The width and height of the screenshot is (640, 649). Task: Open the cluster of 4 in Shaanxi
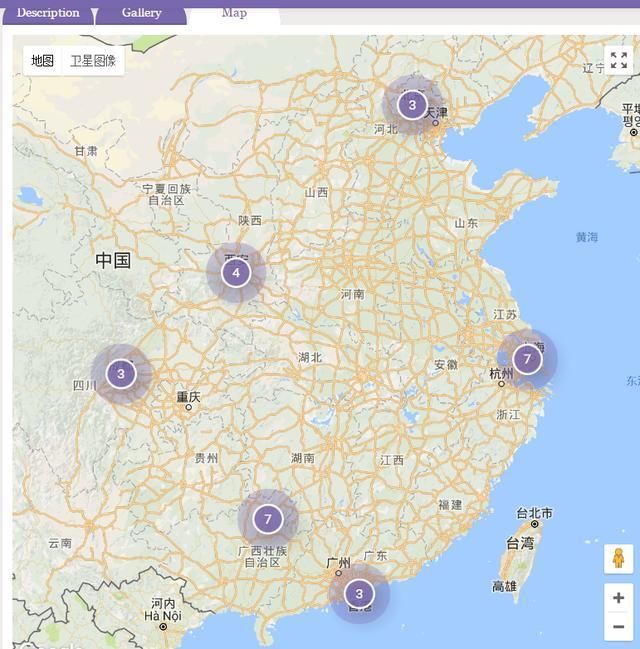point(236,272)
